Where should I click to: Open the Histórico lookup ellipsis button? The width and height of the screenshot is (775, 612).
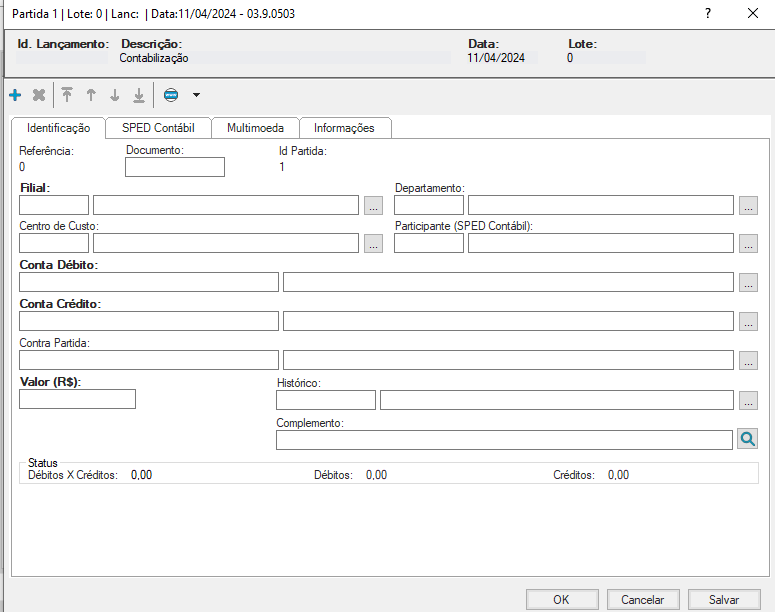pos(748,400)
